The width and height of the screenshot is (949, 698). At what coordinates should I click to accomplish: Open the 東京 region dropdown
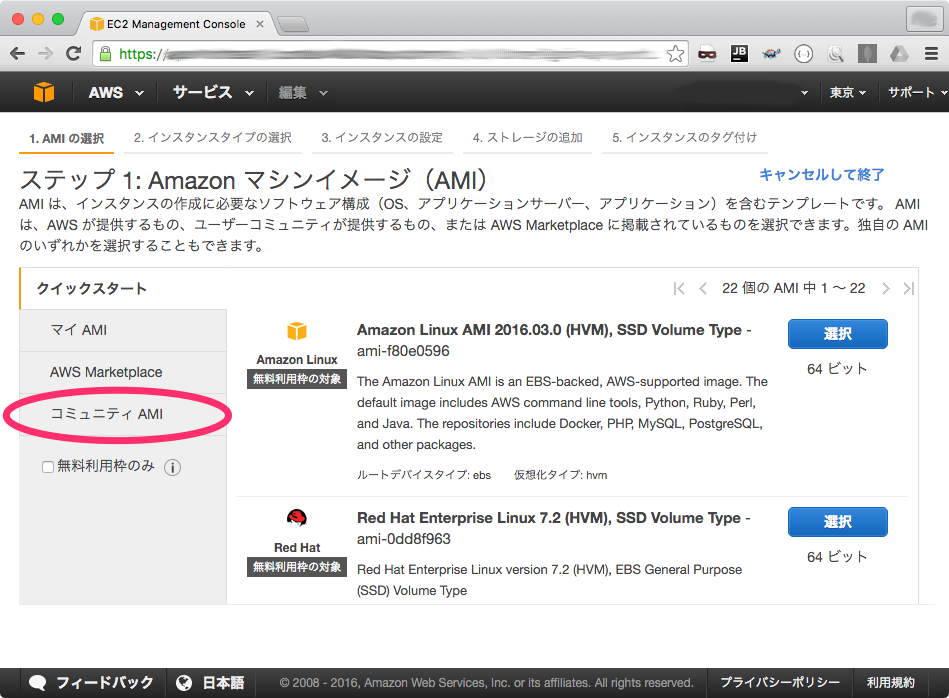848,93
